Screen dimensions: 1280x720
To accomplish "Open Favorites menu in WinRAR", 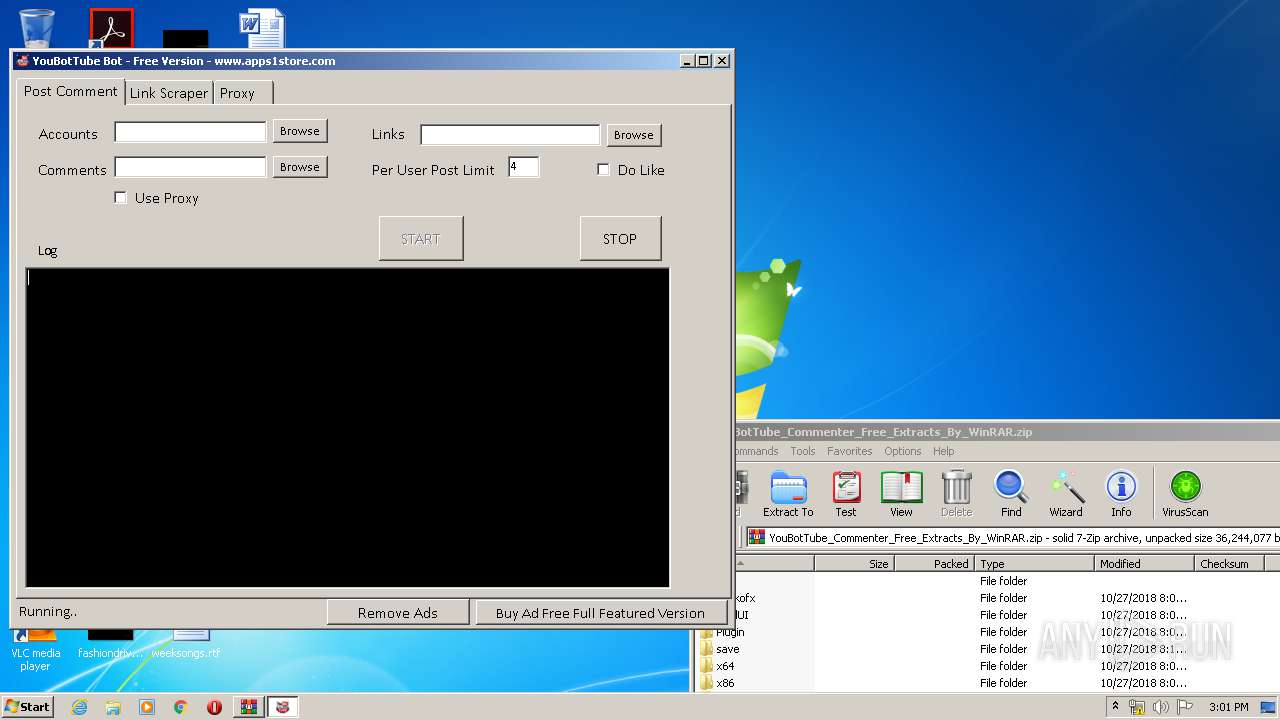I will click(849, 451).
